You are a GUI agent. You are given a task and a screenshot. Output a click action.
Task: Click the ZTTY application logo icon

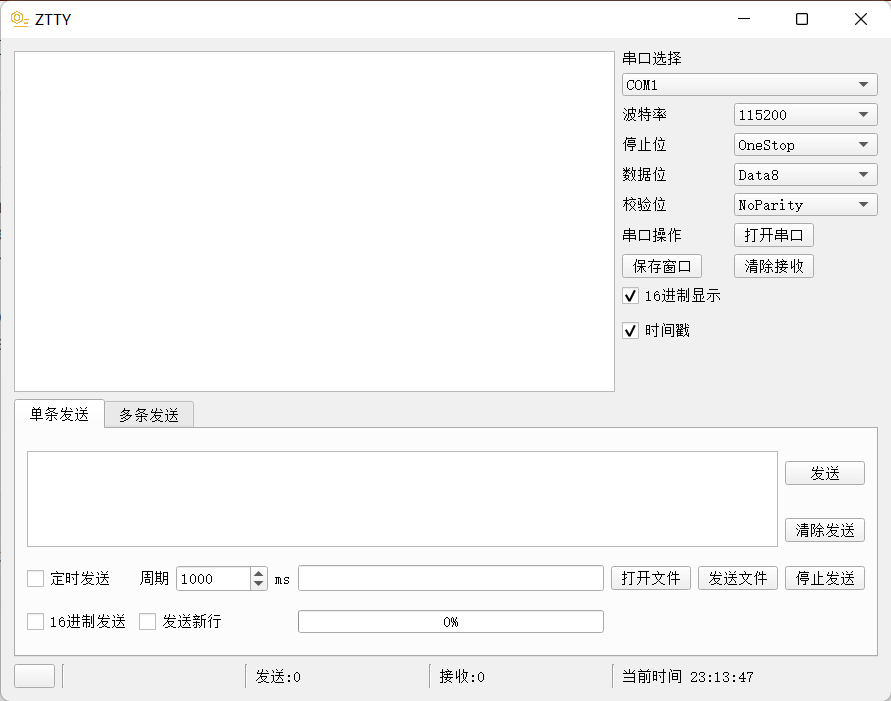(x=18, y=18)
